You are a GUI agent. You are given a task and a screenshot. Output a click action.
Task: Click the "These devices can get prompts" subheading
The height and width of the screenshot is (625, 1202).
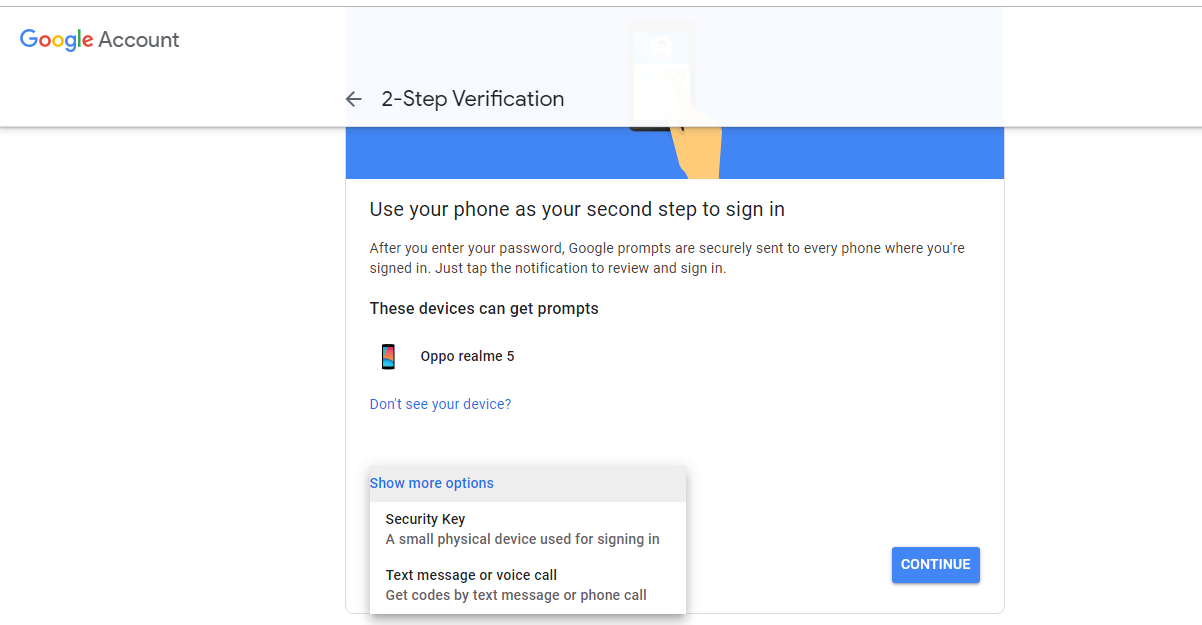(x=484, y=308)
